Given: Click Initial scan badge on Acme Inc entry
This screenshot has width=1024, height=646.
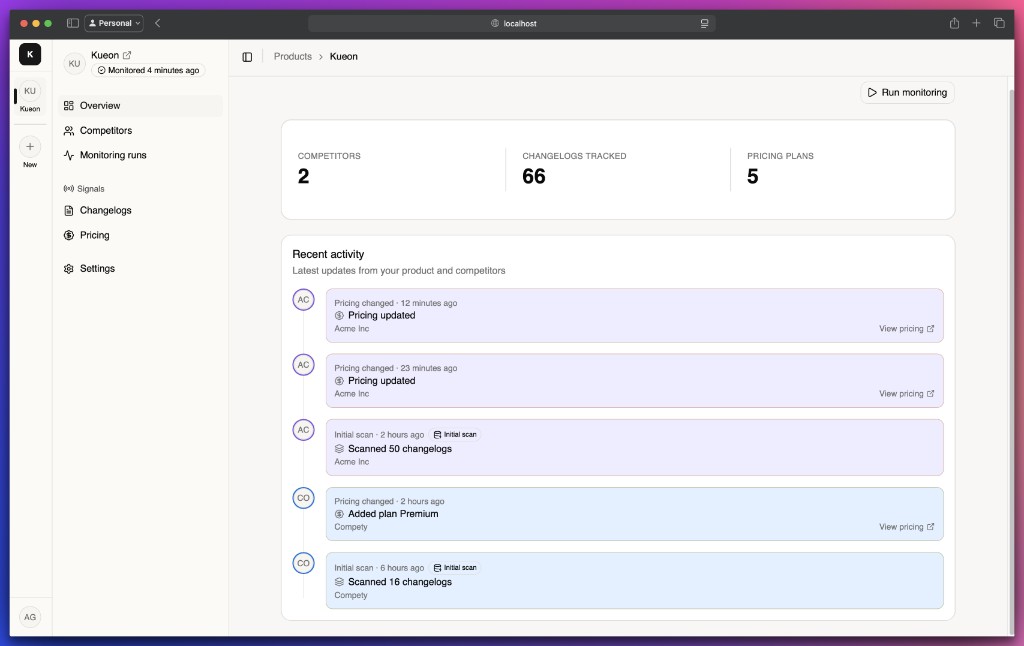Looking at the screenshot, I should 455,434.
